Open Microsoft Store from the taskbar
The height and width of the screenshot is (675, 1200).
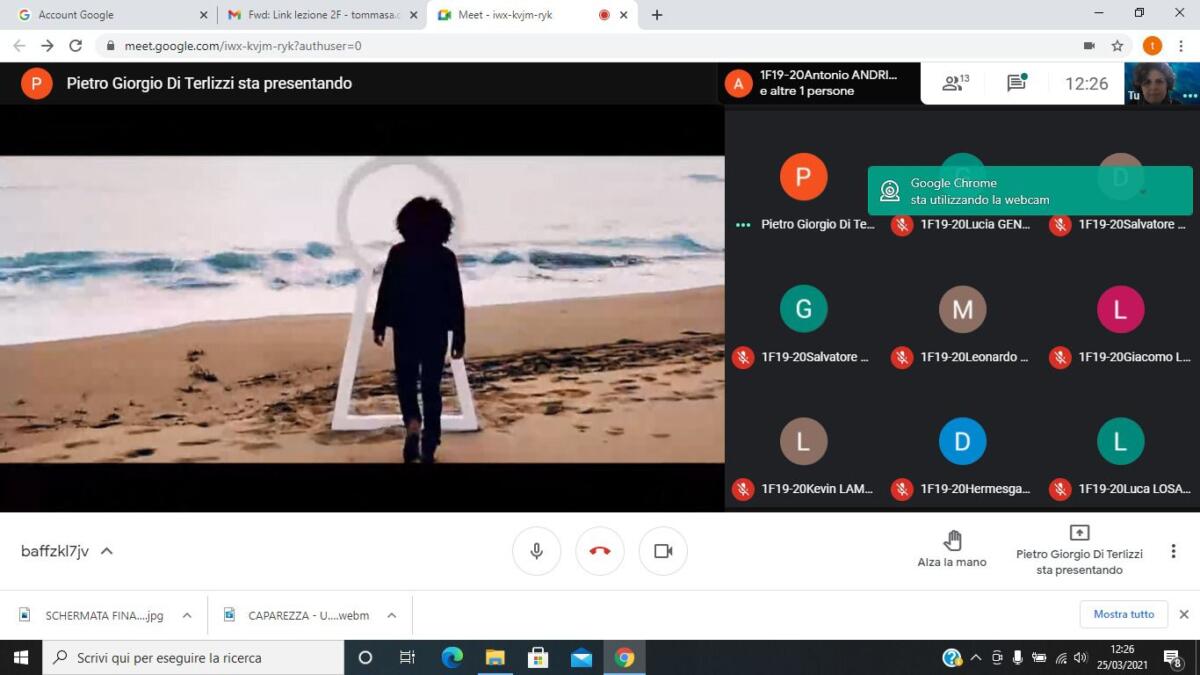[538, 657]
